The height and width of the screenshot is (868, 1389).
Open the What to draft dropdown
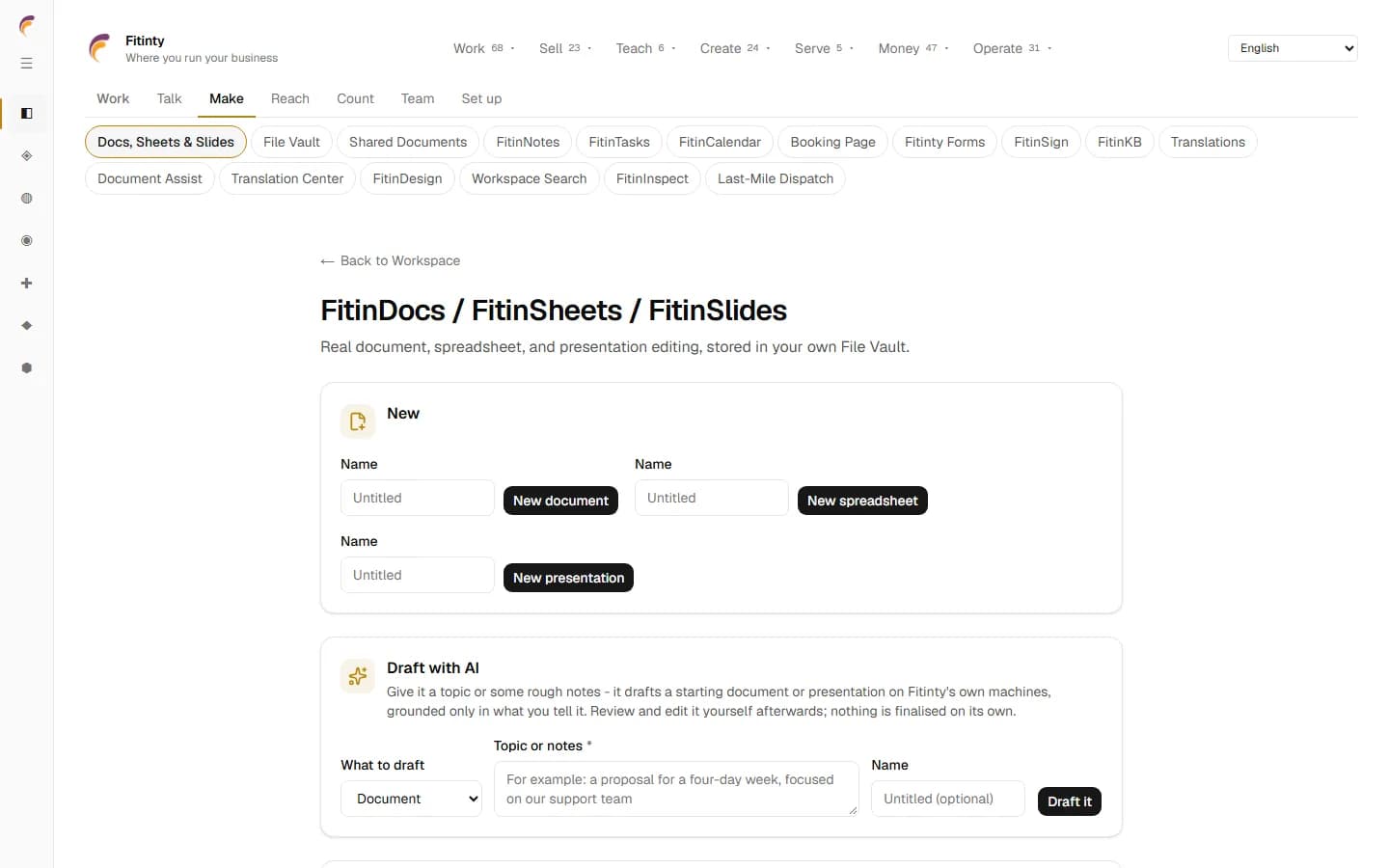411,799
